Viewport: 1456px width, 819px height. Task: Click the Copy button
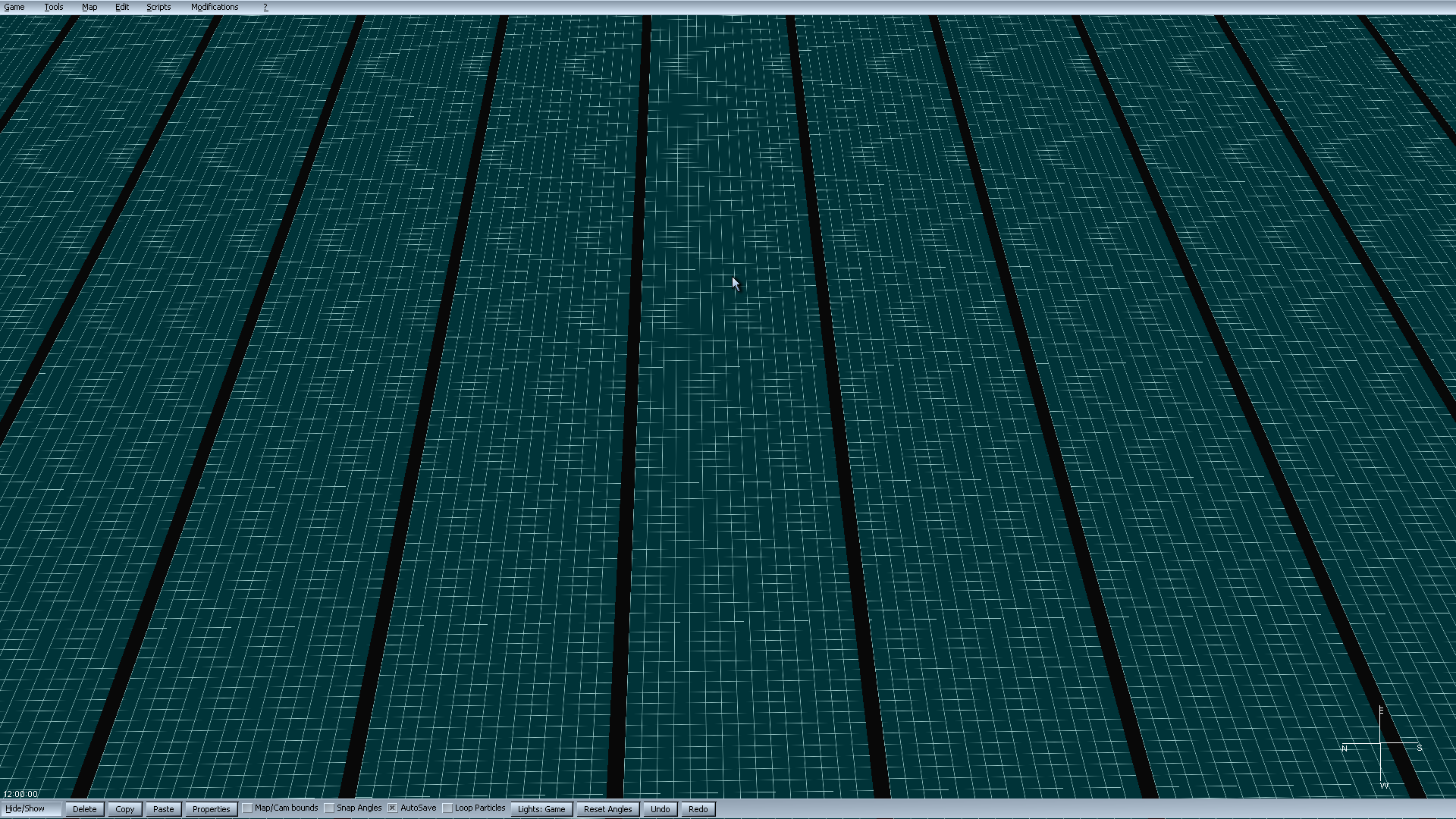click(125, 809)
